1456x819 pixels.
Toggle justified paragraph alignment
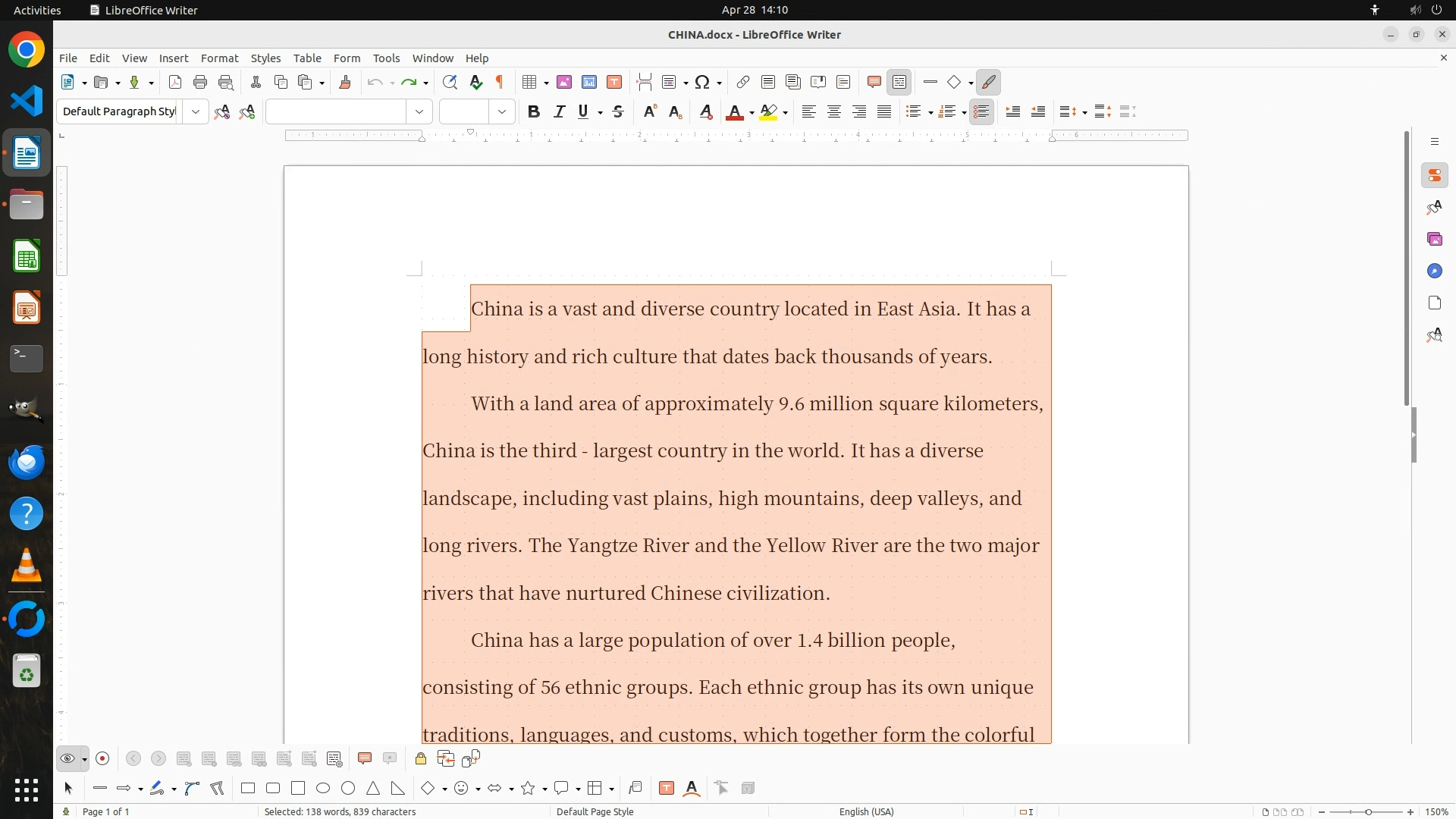pos(884,112)
